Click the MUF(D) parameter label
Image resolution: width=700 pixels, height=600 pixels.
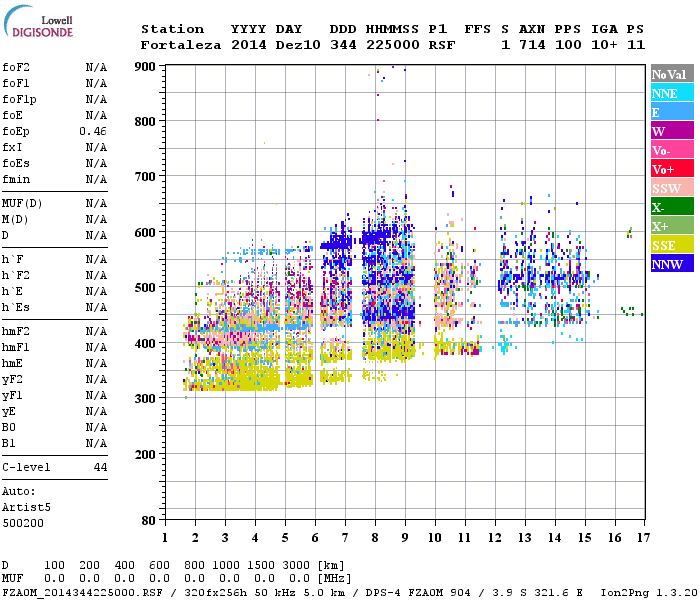pyautogui.click(x=22, y=204)
